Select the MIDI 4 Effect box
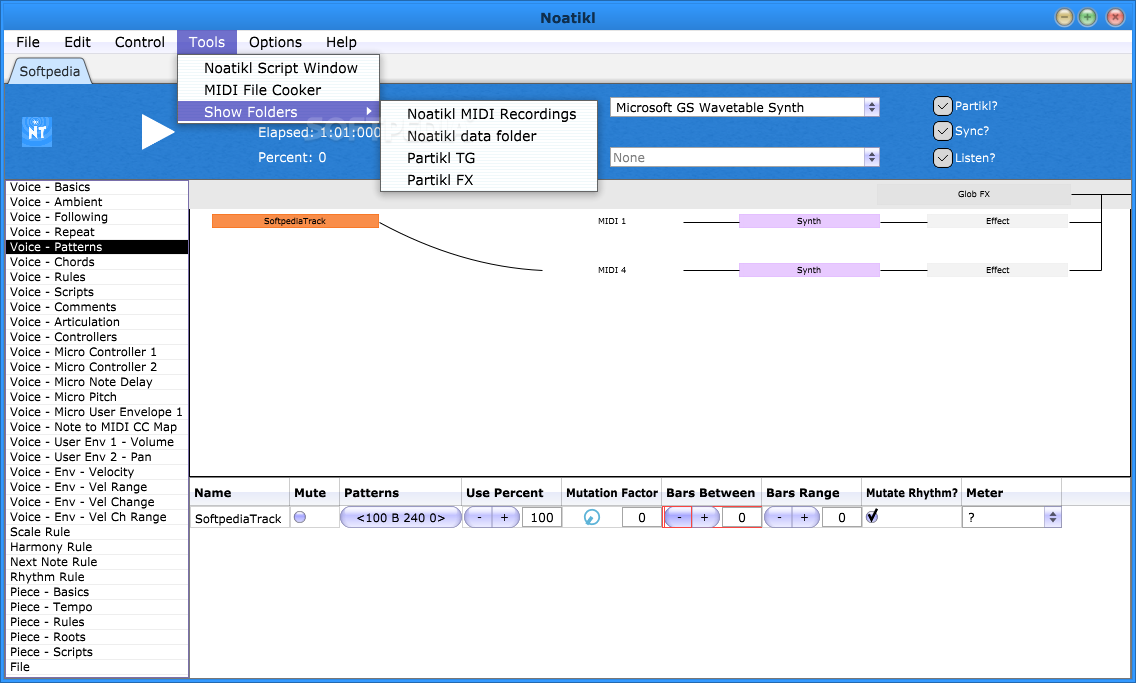This screenshot has width=1136, height=683. coord(998,270)
